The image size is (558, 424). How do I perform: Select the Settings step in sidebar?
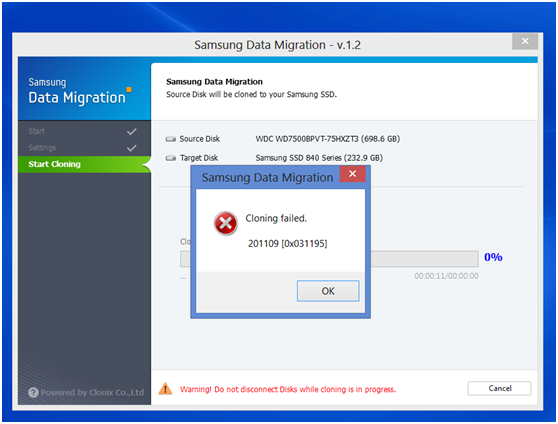point(84,148)
